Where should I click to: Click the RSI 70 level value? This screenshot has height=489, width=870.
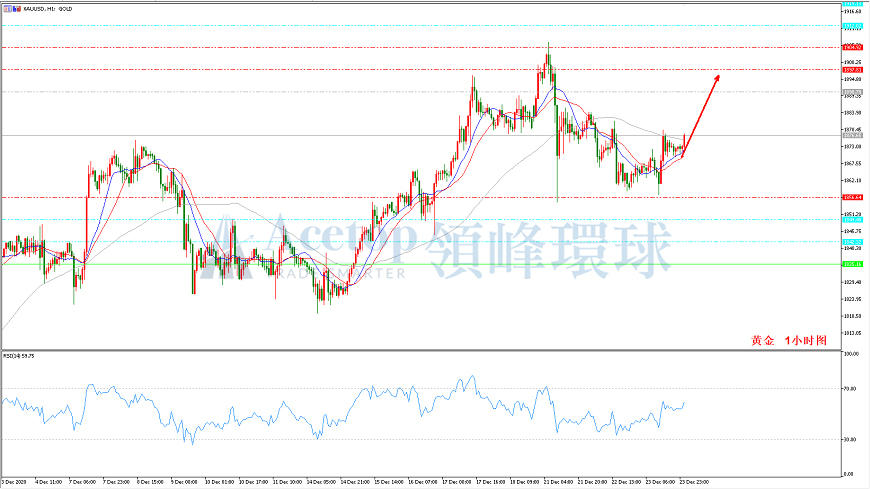pyautogui.click(x=849, y=389)
